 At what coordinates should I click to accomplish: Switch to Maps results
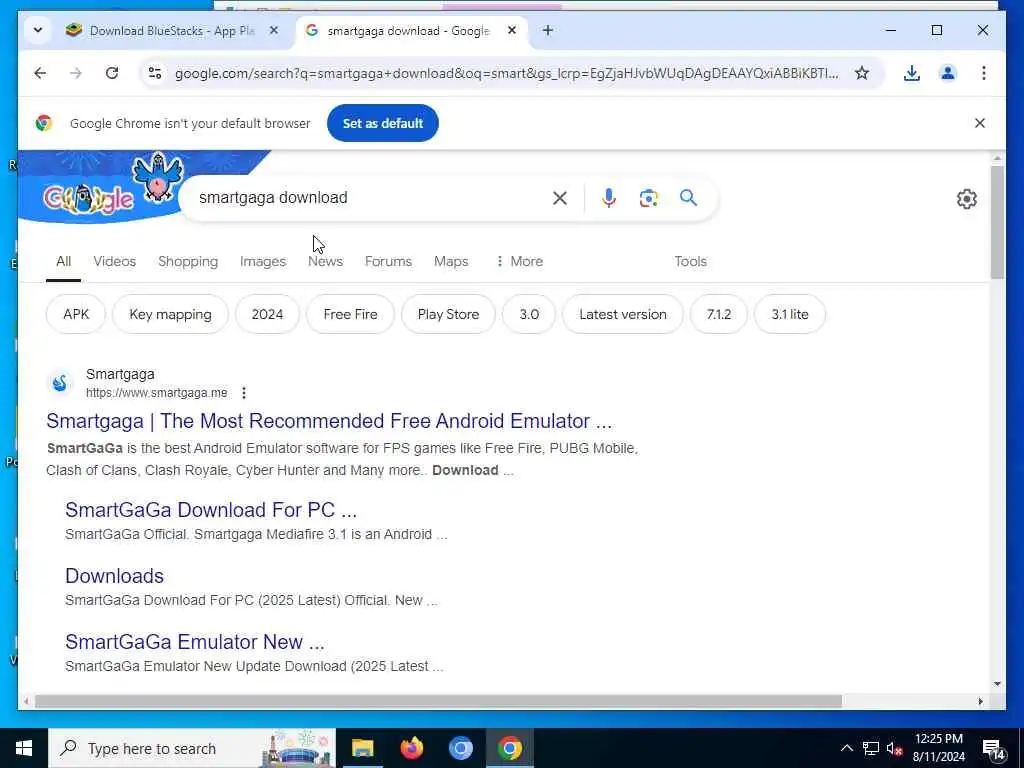[x=451, y=261]
